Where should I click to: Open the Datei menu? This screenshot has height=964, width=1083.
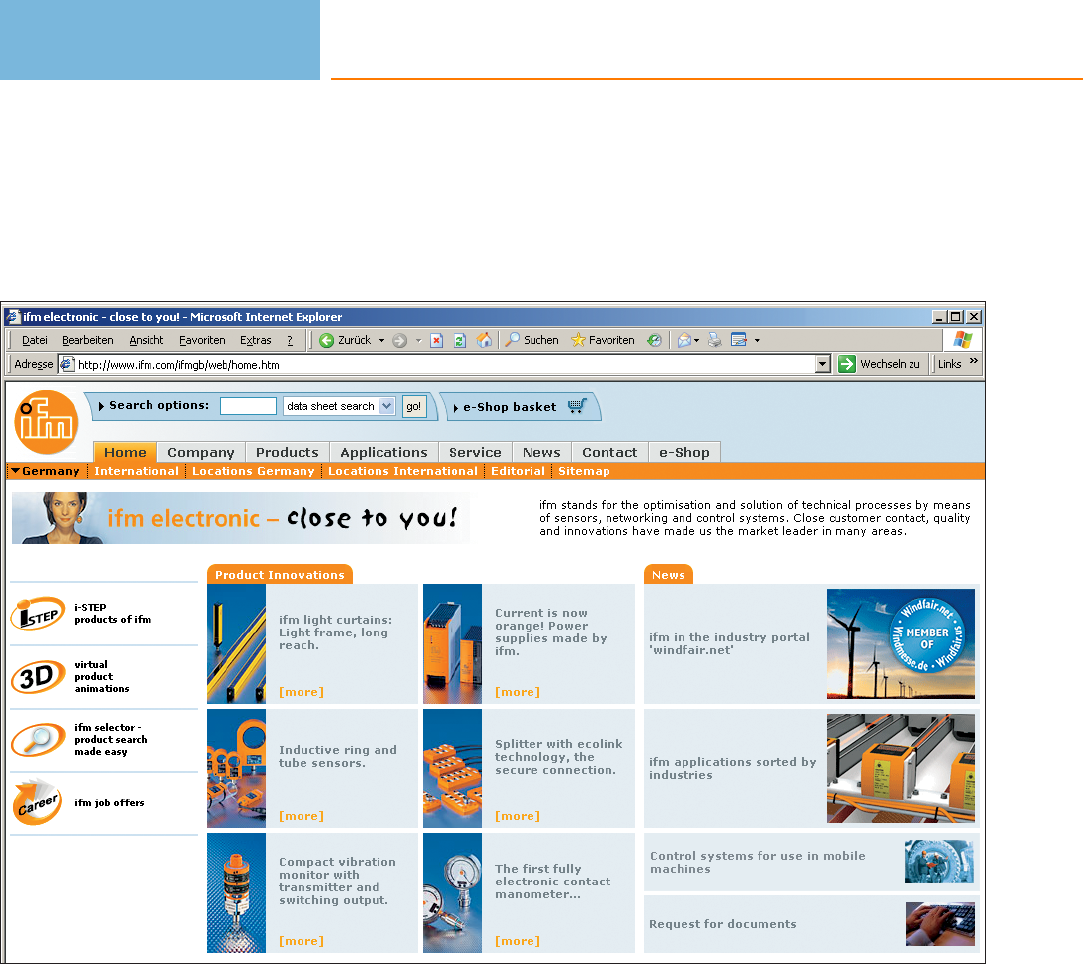point(35,340)
